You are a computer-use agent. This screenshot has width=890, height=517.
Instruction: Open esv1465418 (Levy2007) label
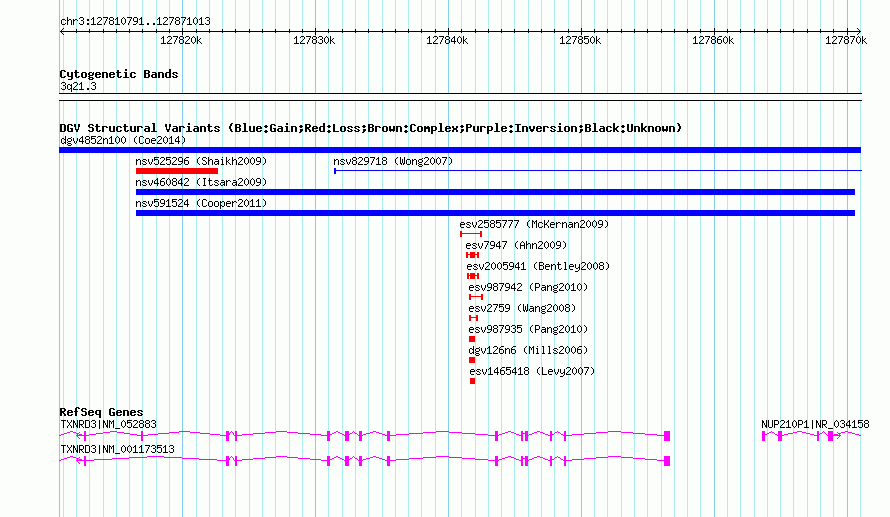532,371
